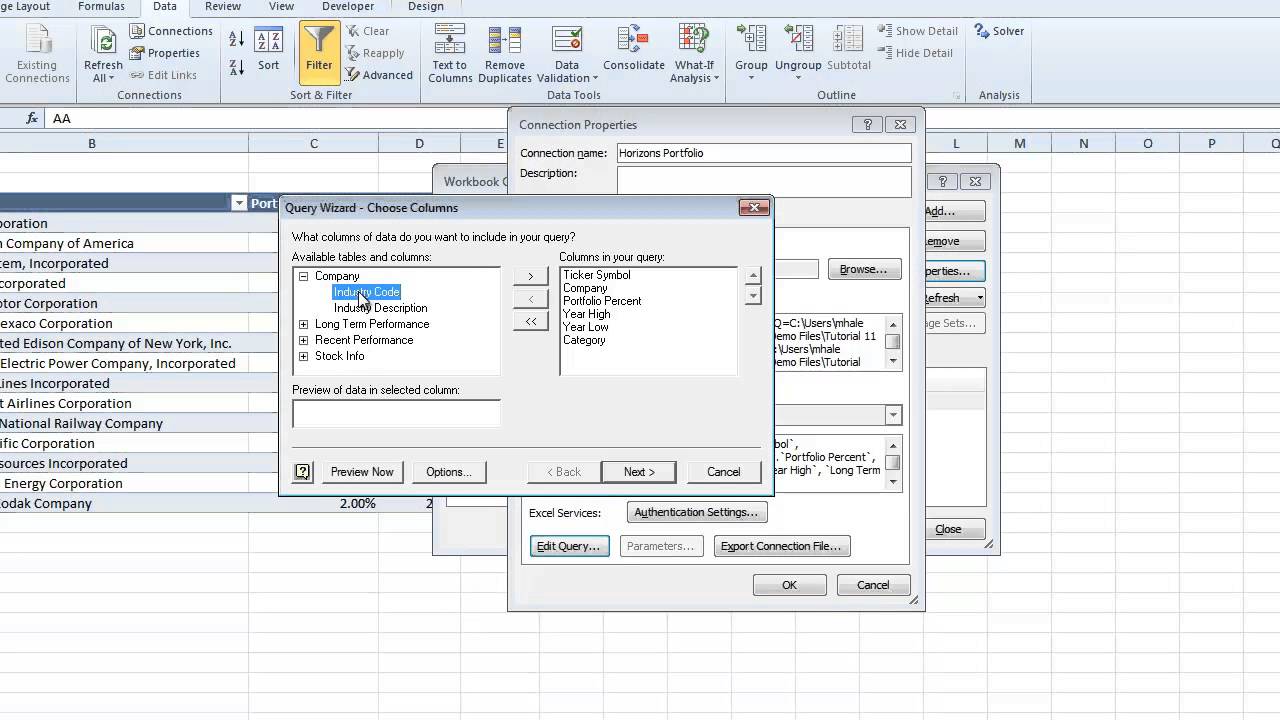Open What-If Analysis tool

point(695,54)
